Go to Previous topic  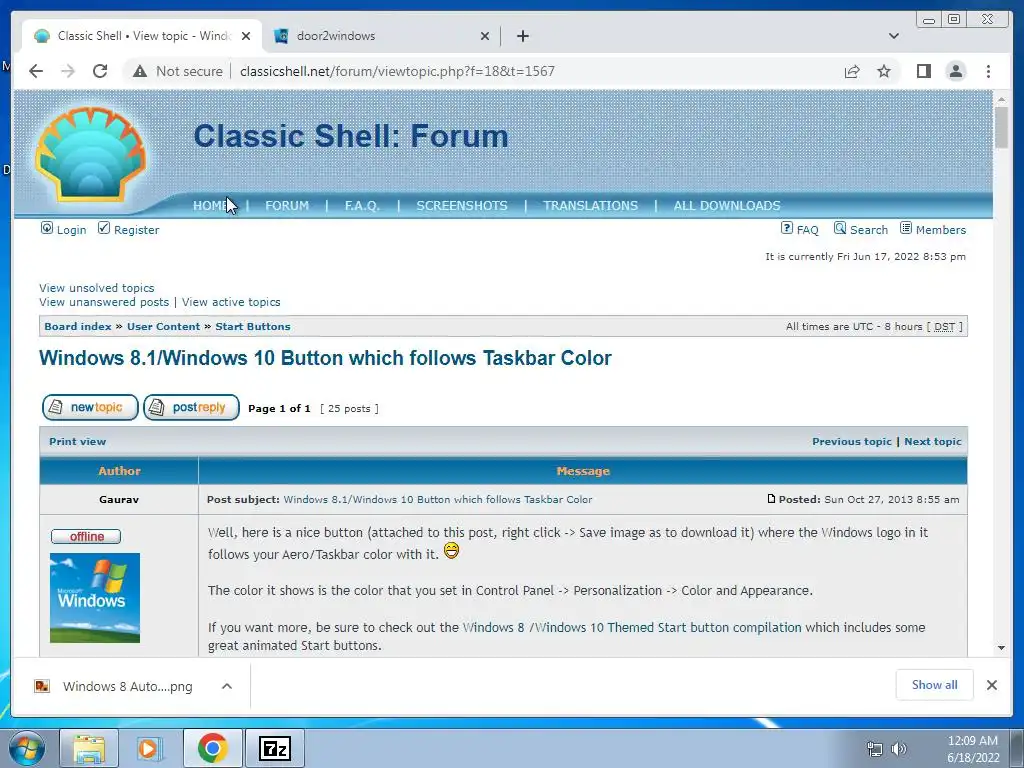852,441
